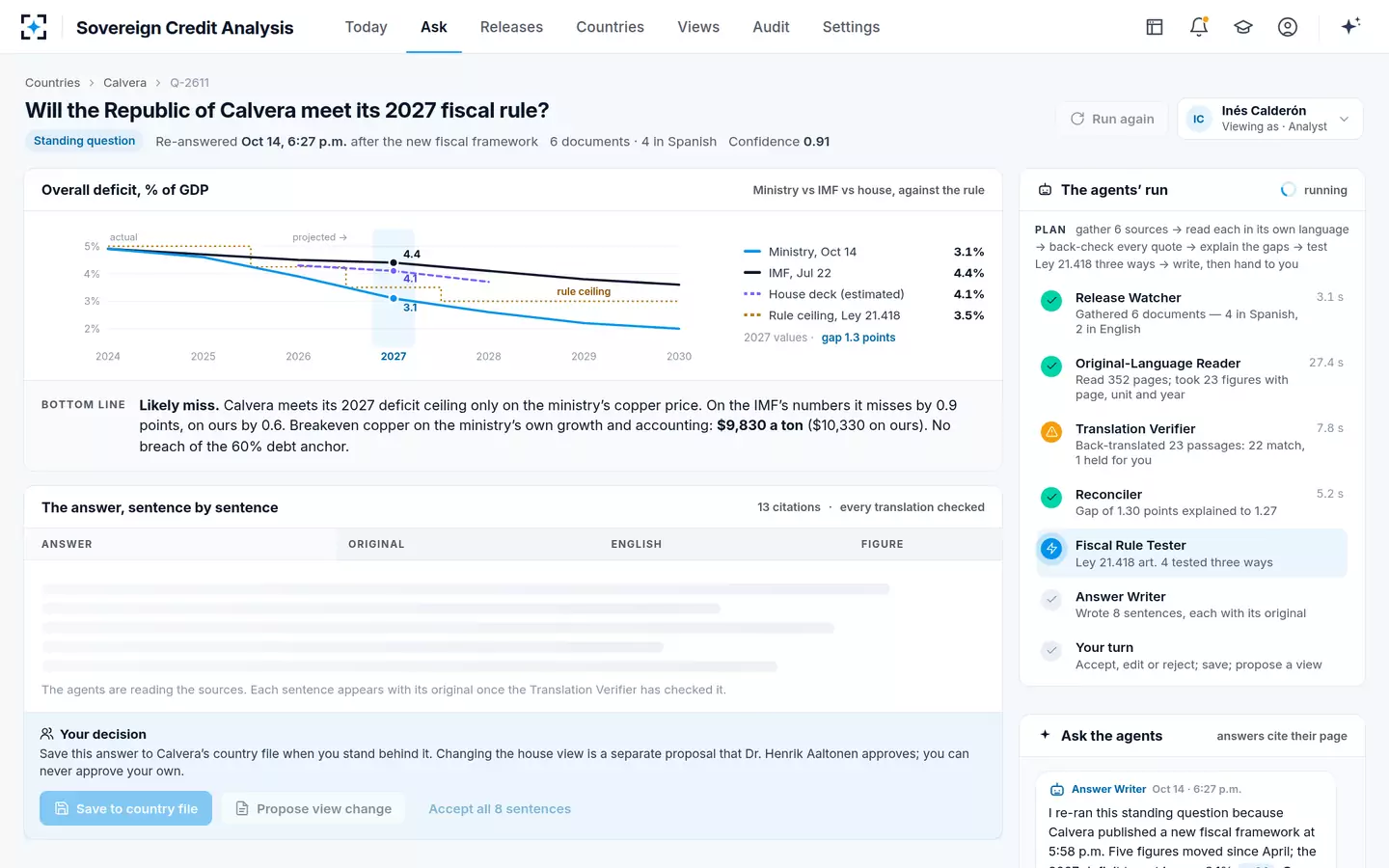
Task: Click the running status spinner
Action: 1288,190
